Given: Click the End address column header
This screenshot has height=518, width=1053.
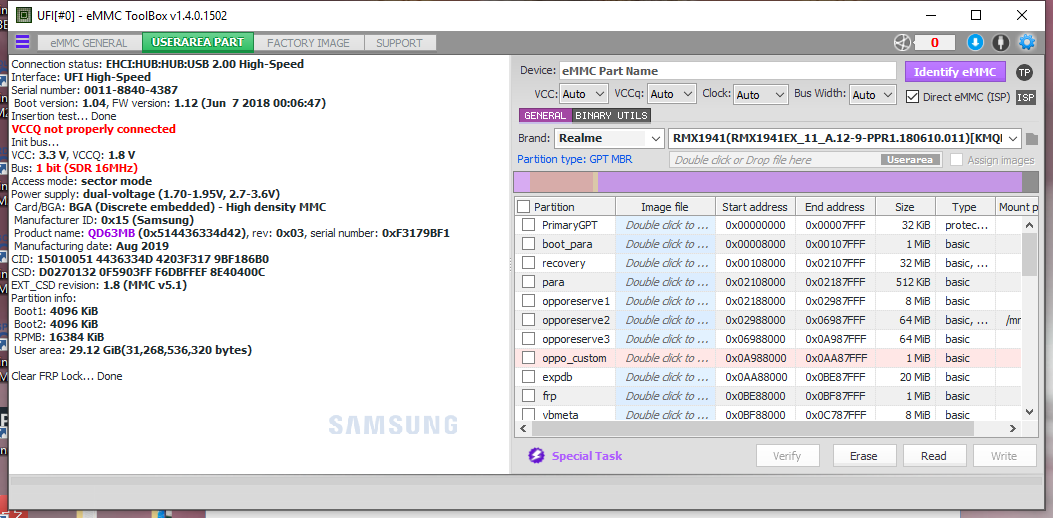Looking at the screenshot, I should (x=835, y=206).
